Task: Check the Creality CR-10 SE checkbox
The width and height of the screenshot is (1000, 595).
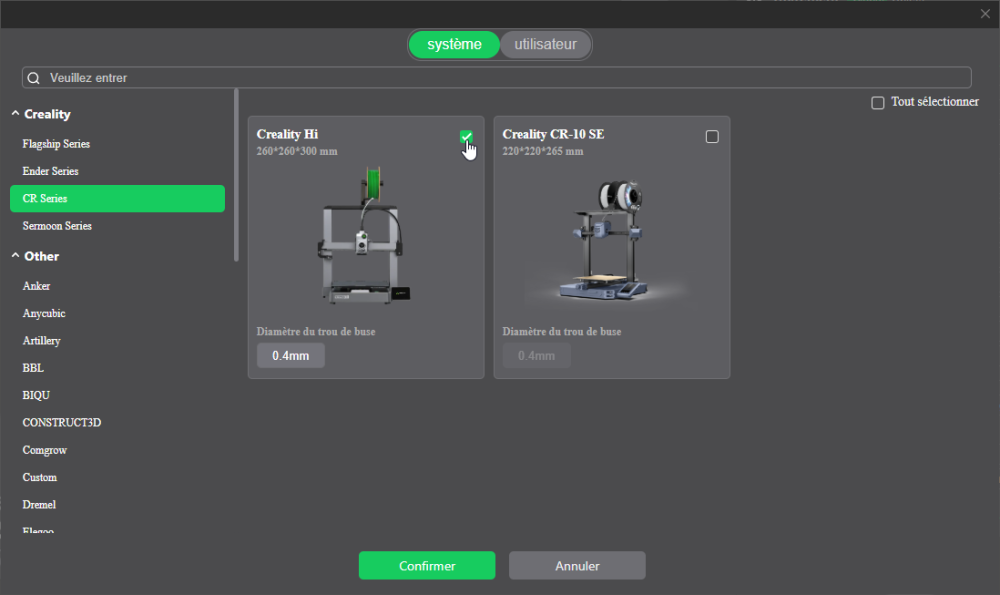Action: coord(712,136)
